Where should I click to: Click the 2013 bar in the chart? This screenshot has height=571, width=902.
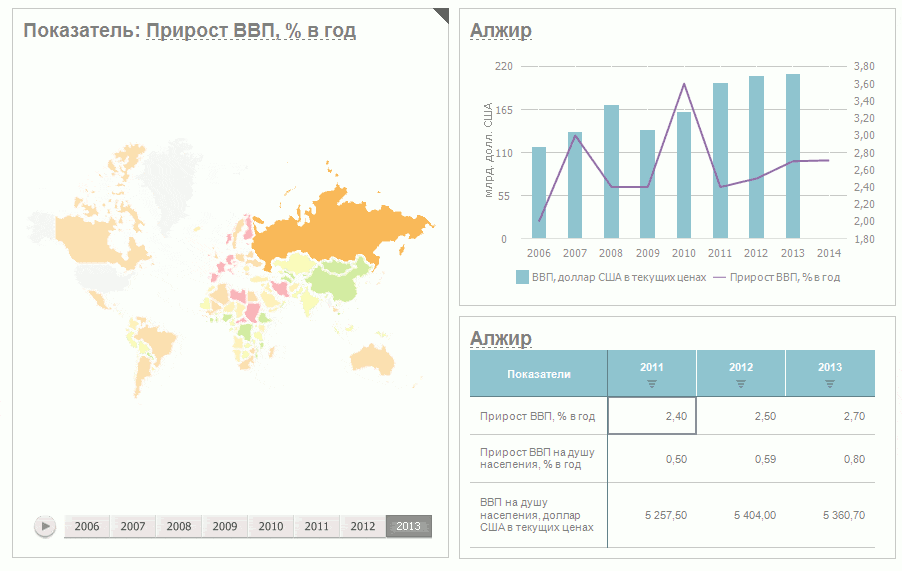coord(793,157)
